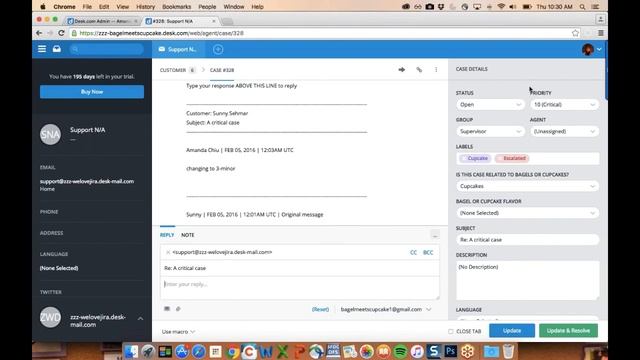Collapse the zzz-welovejira.desk-mail.com customer section

tap(140, 319)
